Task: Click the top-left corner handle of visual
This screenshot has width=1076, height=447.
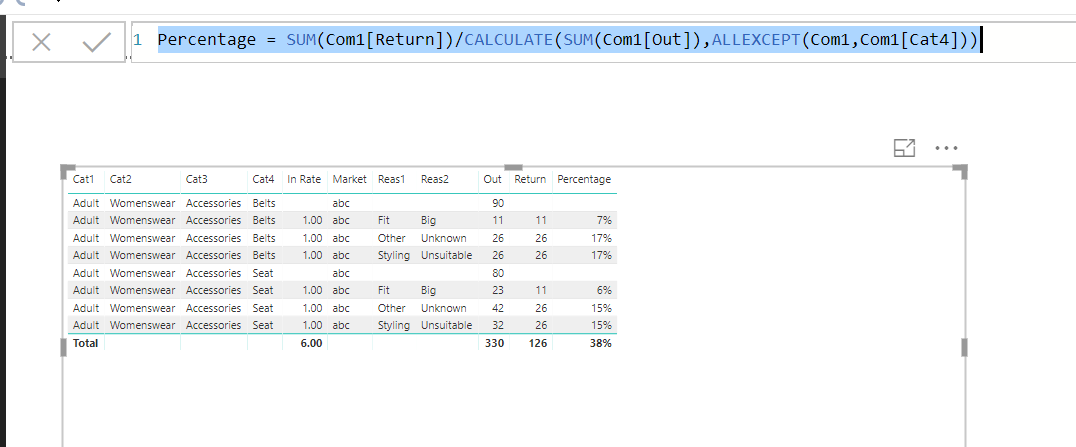Action: click(x=67, y=170)
